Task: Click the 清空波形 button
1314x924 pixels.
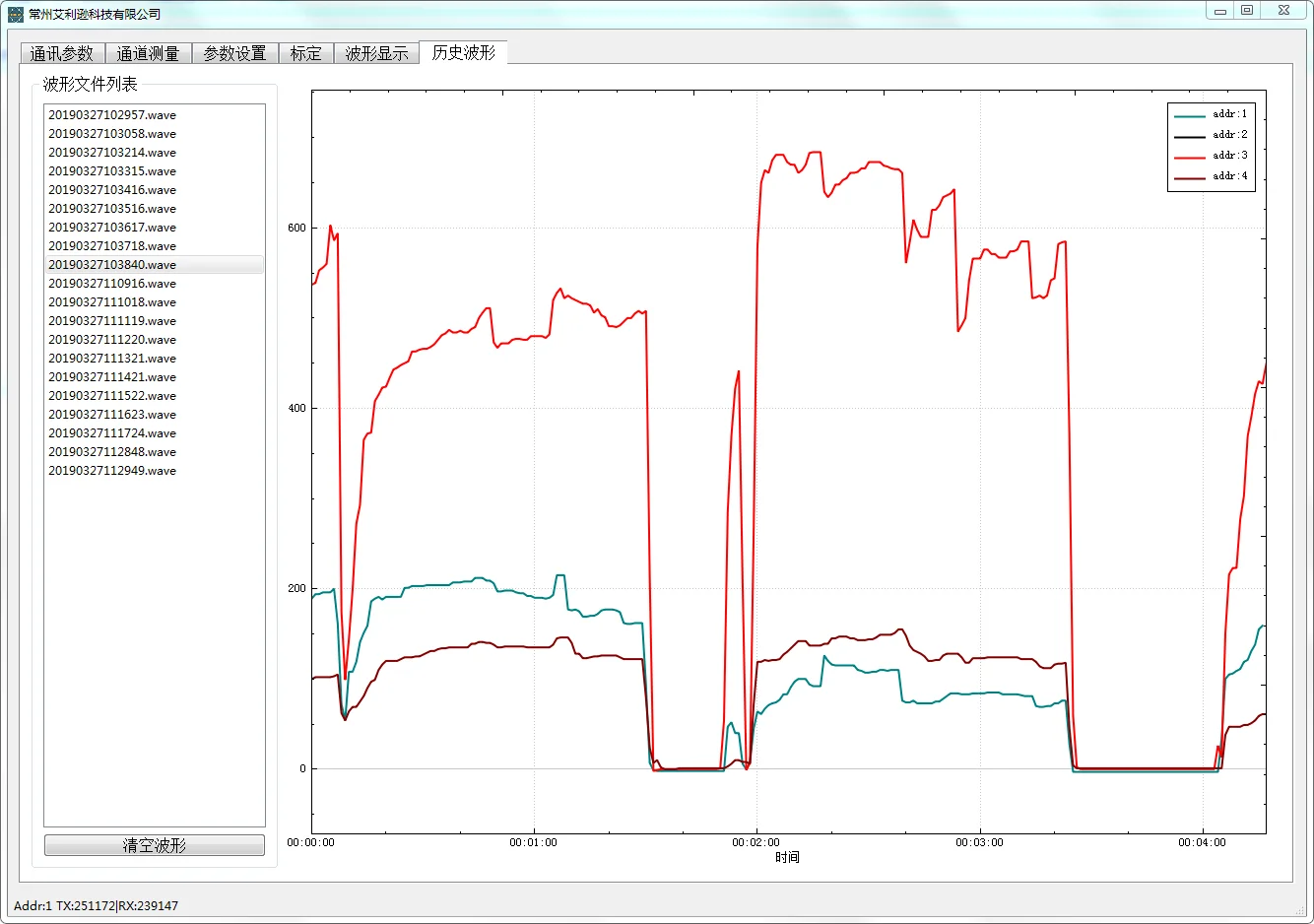Action: (x=155, y=845)
